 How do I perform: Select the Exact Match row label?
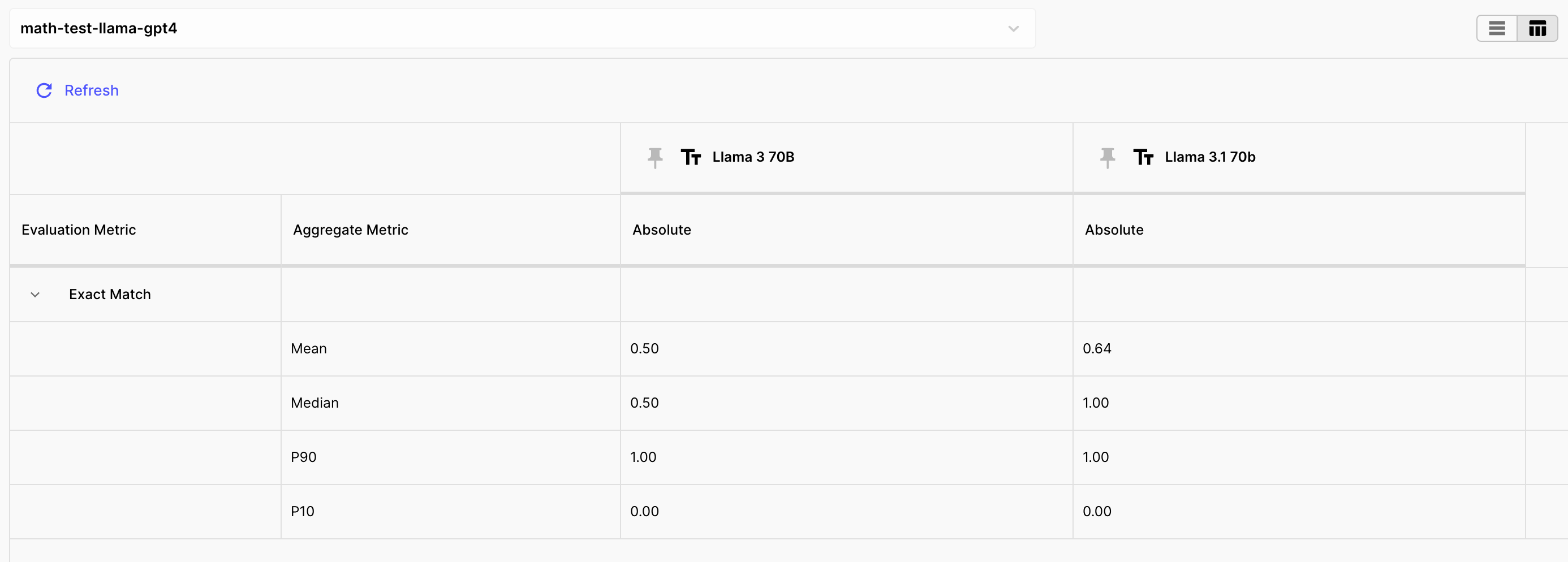(x=110, y=295)
